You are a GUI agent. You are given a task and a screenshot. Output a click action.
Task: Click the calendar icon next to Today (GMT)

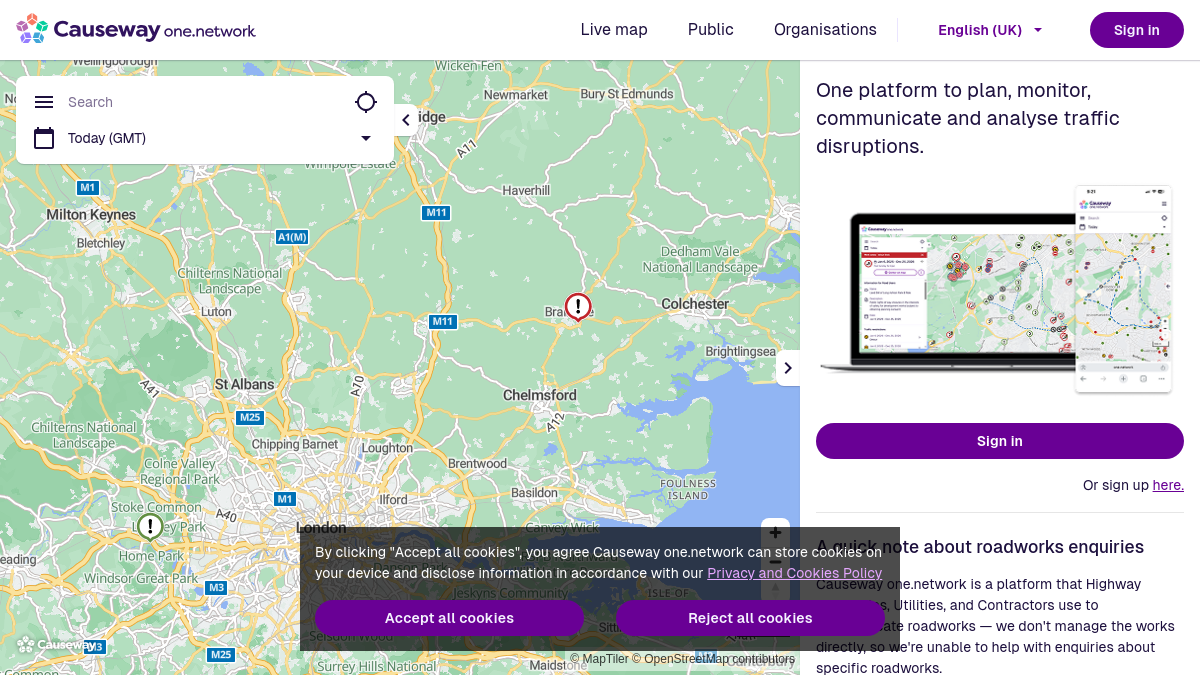point(44,138)
